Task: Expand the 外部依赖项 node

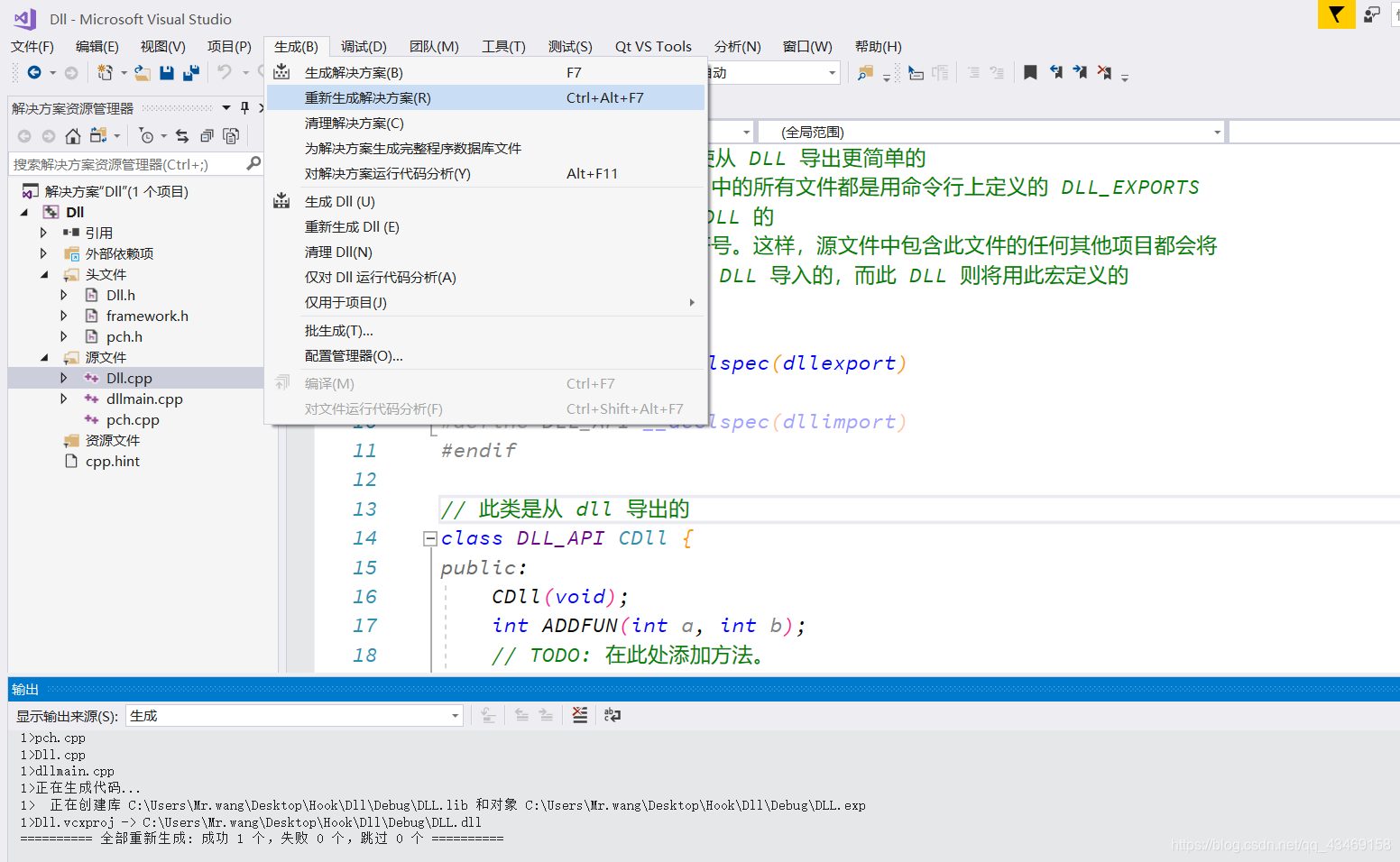Action: pyautogui.click(x=43, y=253)
